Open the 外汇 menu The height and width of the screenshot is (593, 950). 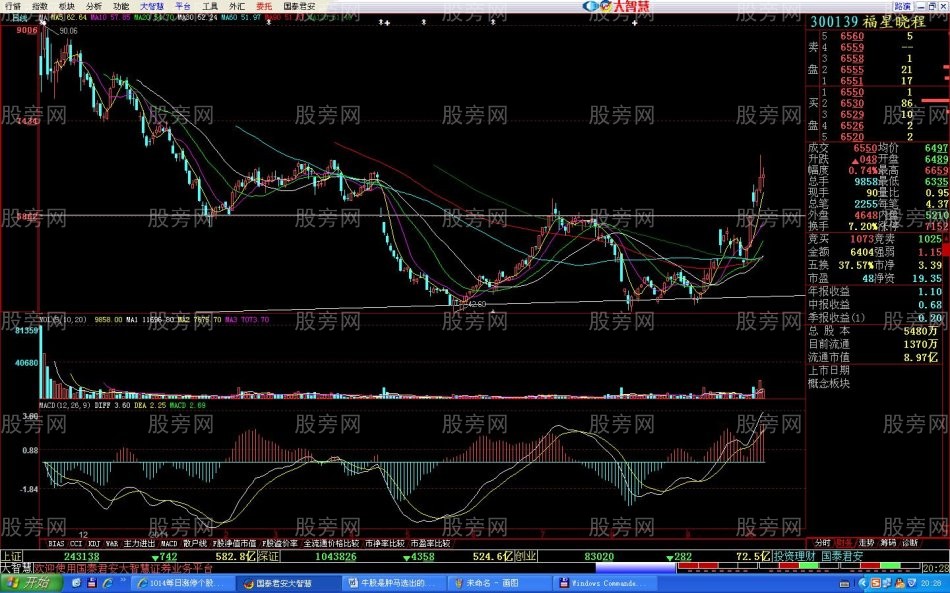(x=237, y=6)
